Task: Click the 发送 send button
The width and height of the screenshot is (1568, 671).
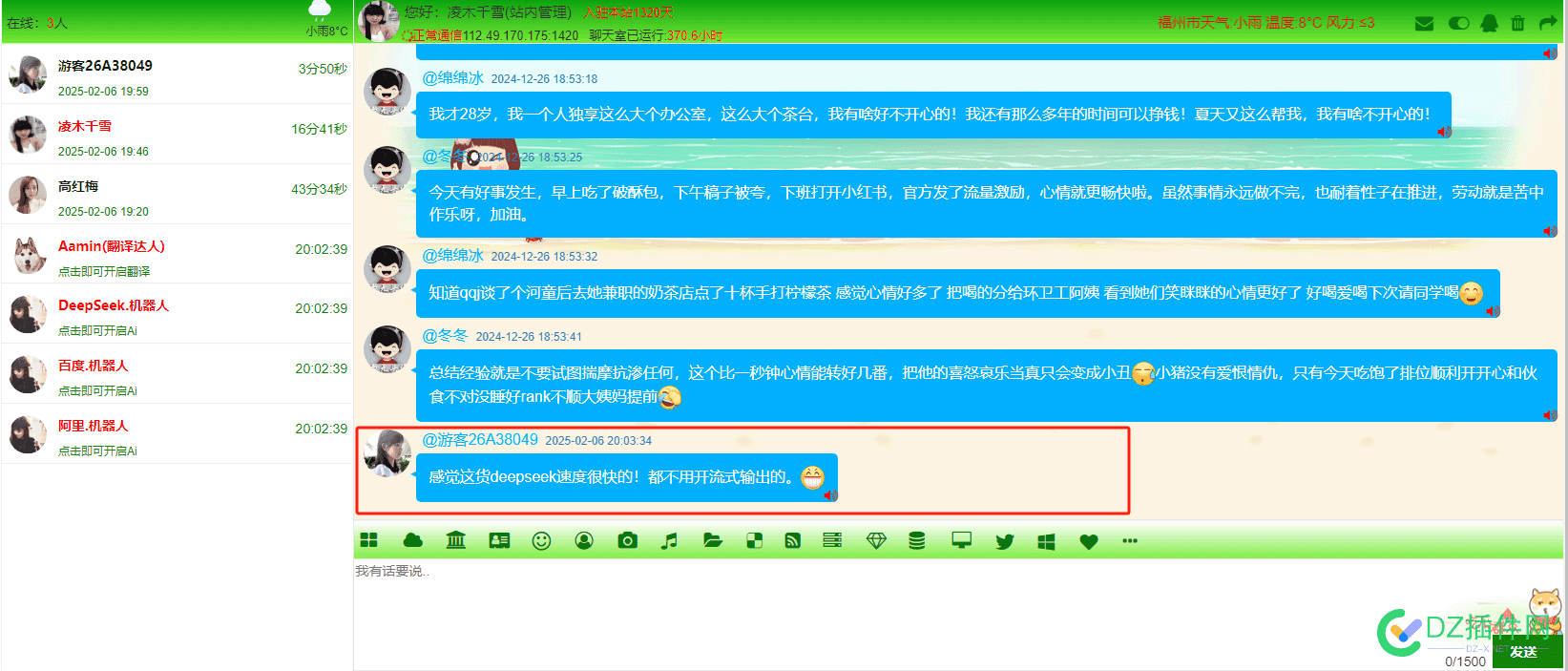Action: pos(1526,652)
